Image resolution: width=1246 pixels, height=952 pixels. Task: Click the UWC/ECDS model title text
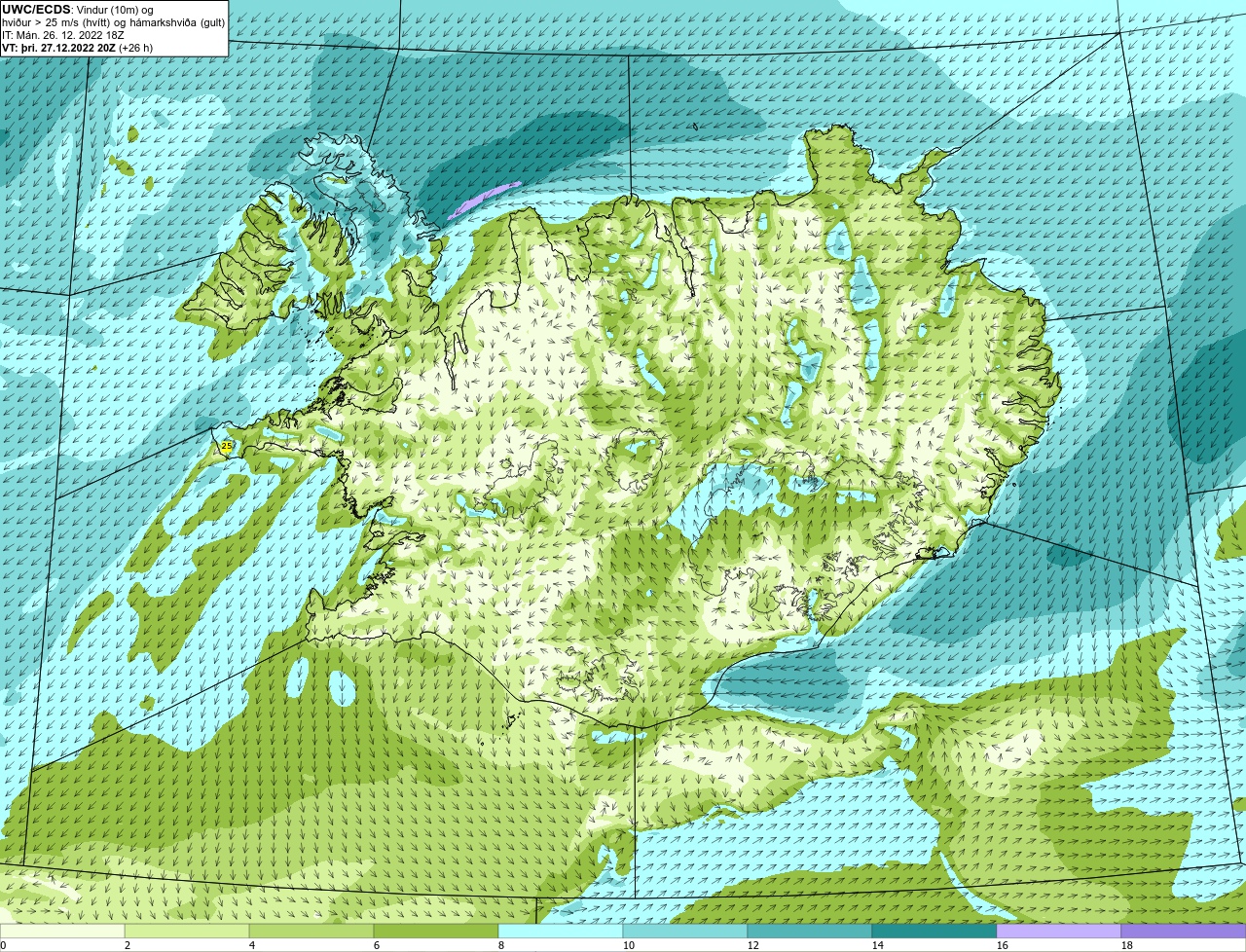click(x=36, y=10)
